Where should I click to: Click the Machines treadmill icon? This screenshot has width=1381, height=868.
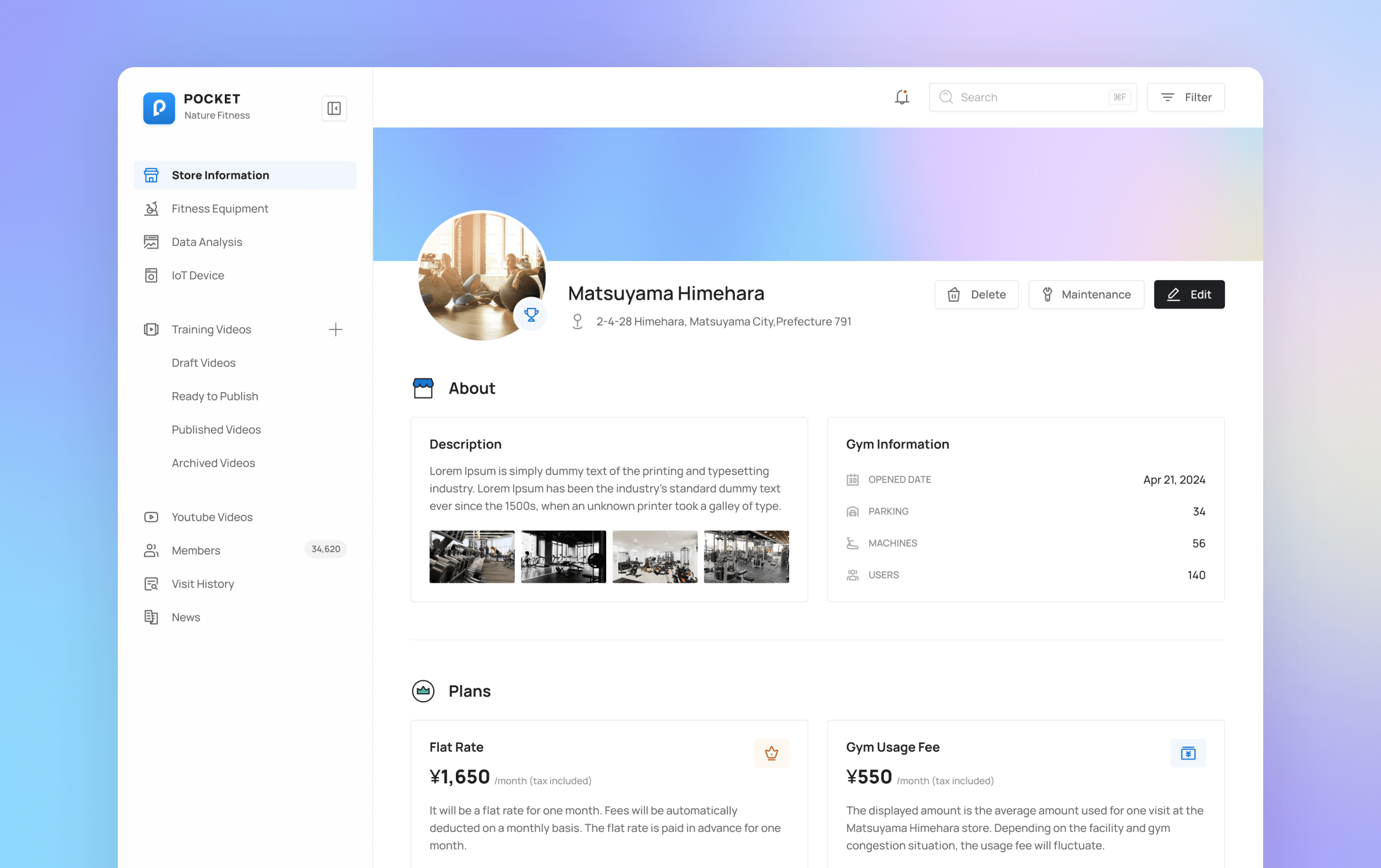(853, 543)
